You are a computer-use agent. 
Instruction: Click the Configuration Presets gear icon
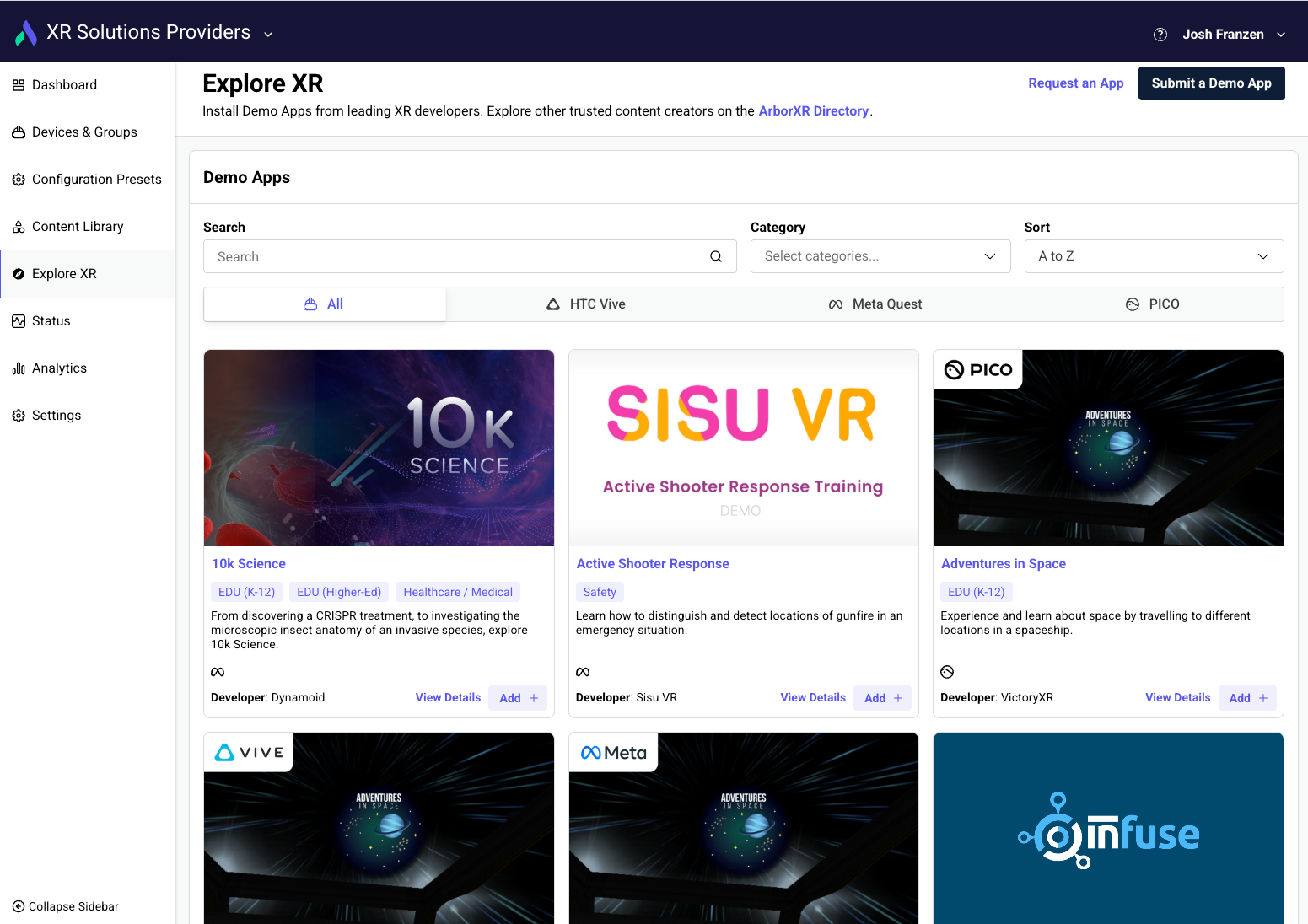tap(19, 180)
